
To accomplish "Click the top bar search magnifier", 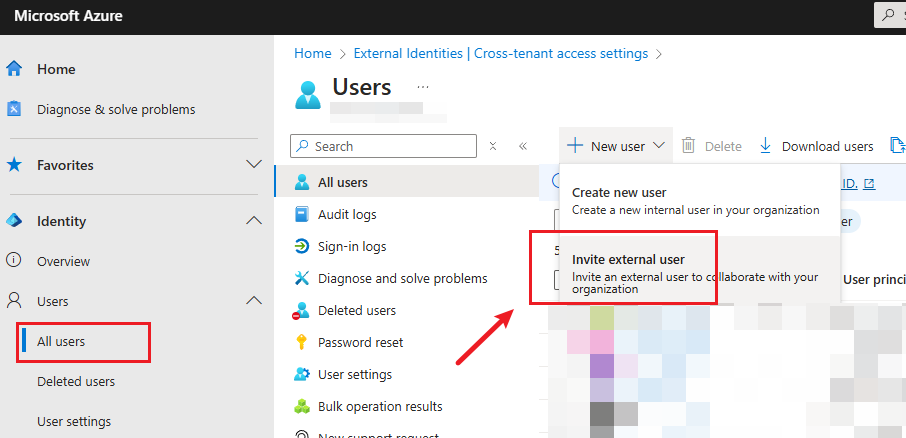I will [889, 16].
